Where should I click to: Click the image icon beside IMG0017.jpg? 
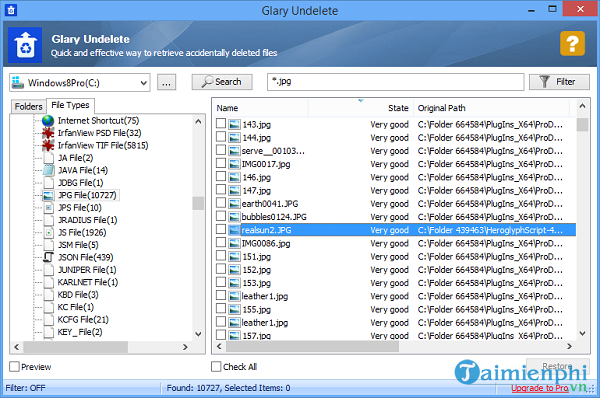234,164
